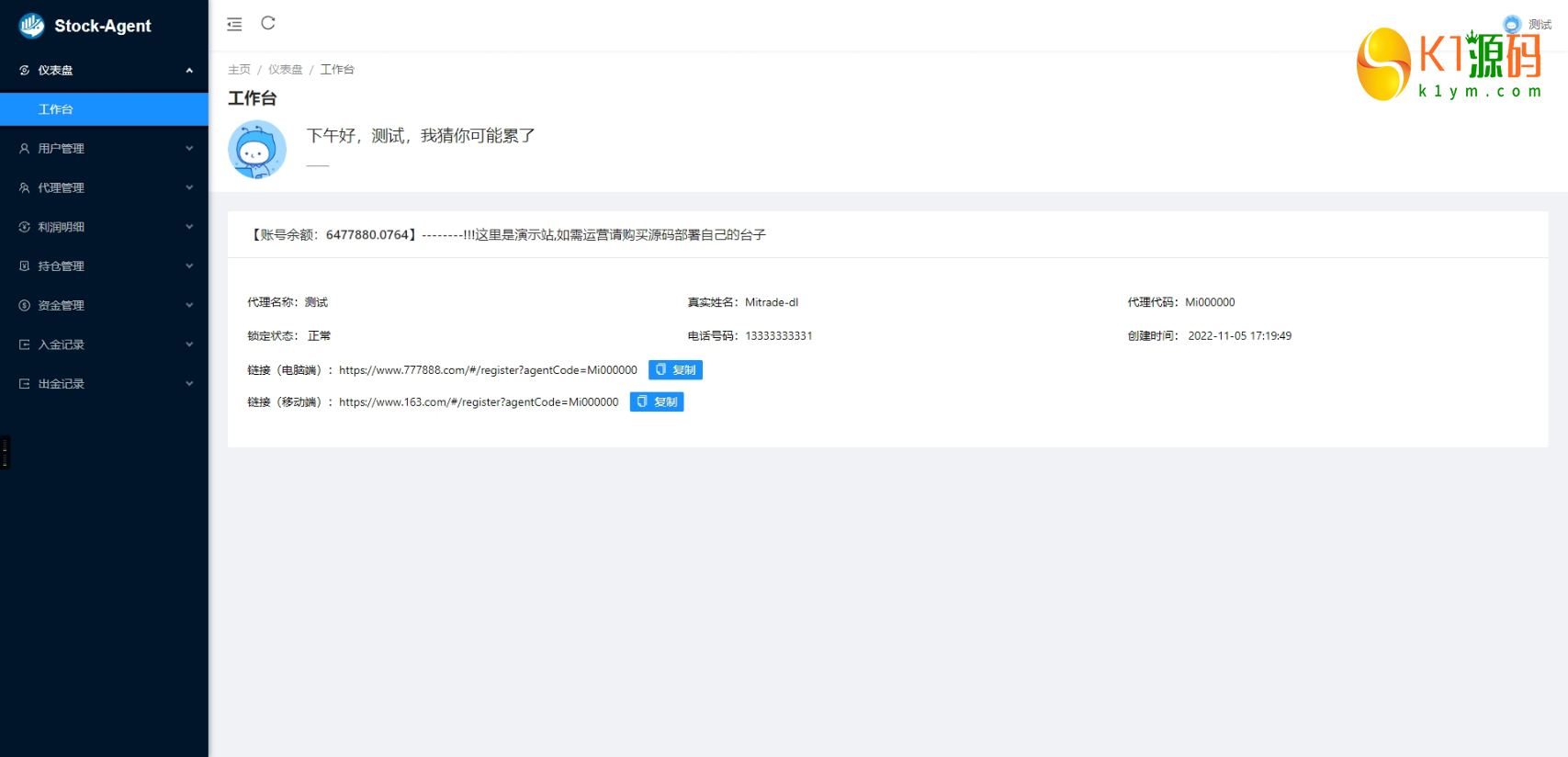The image size is (1568, 757).
Task: Select the 工作台 sidebar menu item
Action: 104,109
